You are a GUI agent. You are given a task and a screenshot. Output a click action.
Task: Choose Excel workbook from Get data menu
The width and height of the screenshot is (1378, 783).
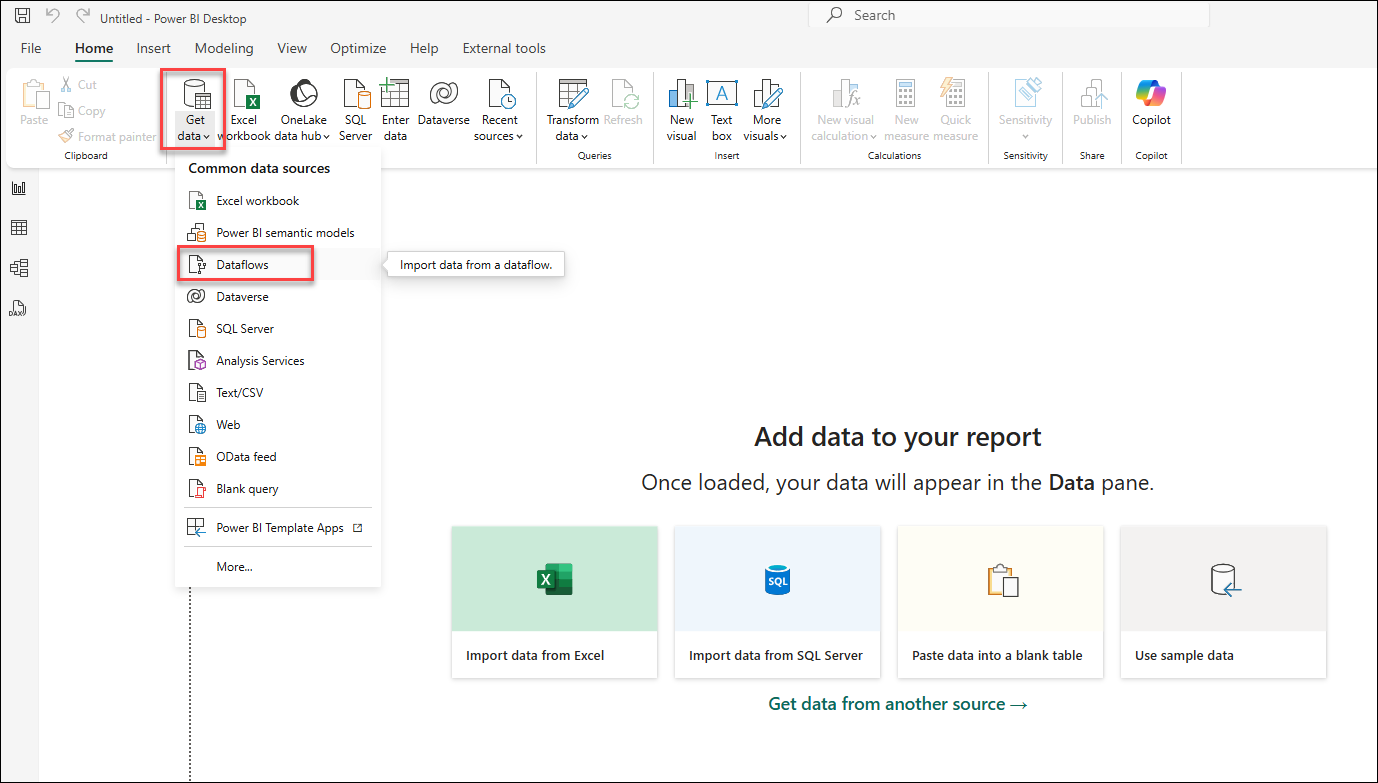click(x=277, y=201)
